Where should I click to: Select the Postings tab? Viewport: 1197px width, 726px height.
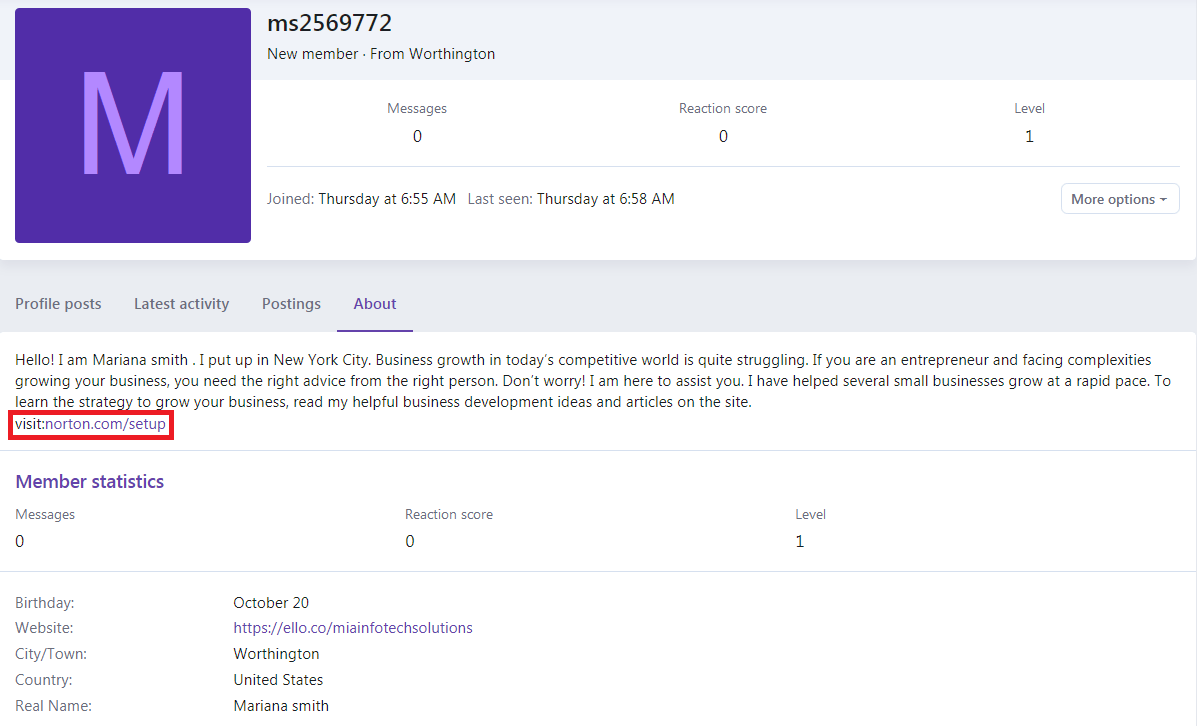click(x=291, y=304)
